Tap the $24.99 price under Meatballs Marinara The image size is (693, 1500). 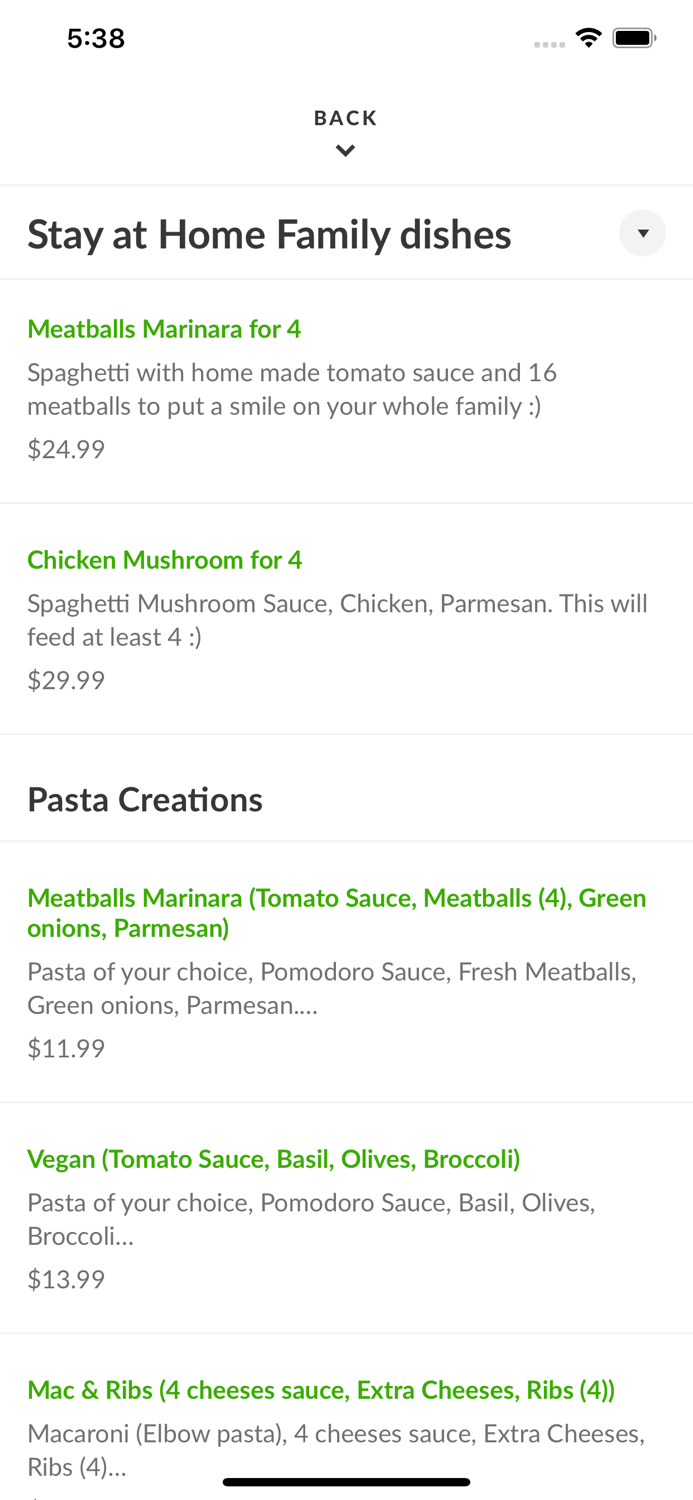click(x=66, y=449)
